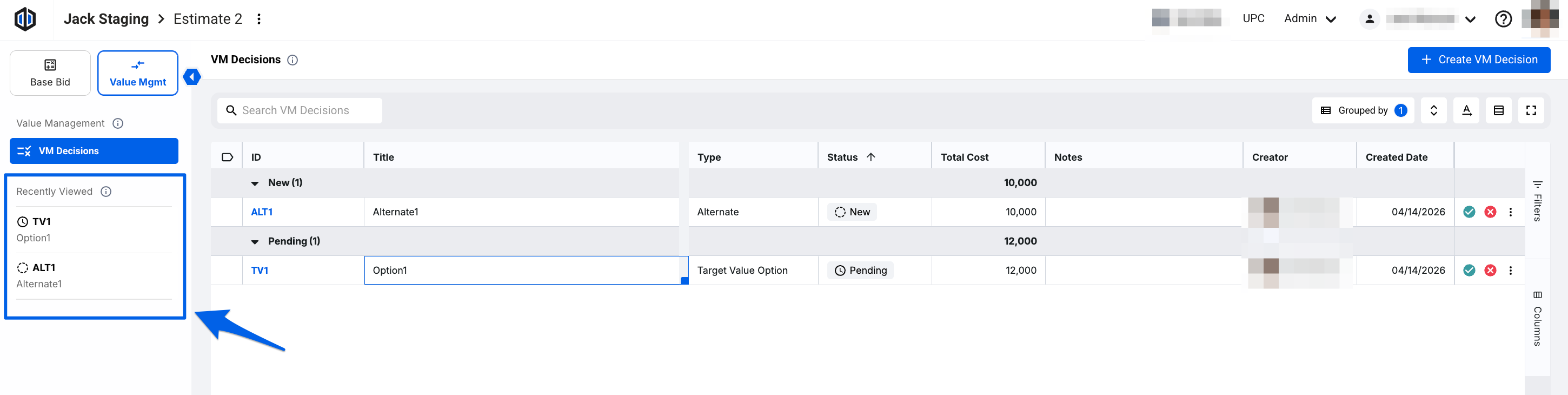Approve the ALT1 decision with green check
This screenshot has height=395, width=1568.
click(1469, 212)
